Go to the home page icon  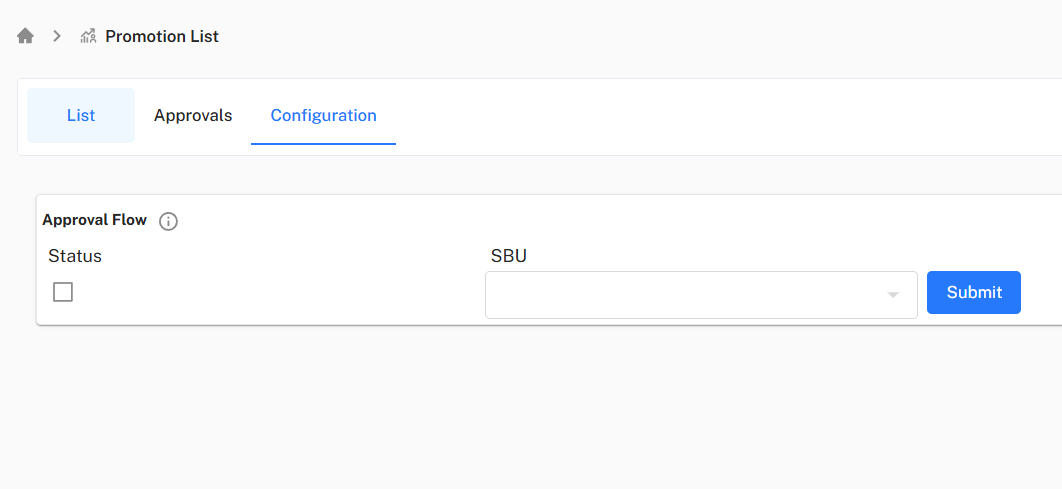coord(26,36)
